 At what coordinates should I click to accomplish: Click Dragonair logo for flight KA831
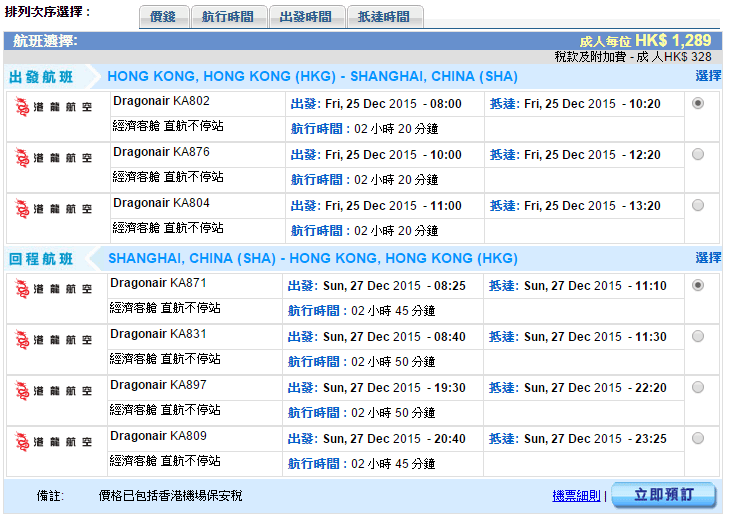(56, 339)
